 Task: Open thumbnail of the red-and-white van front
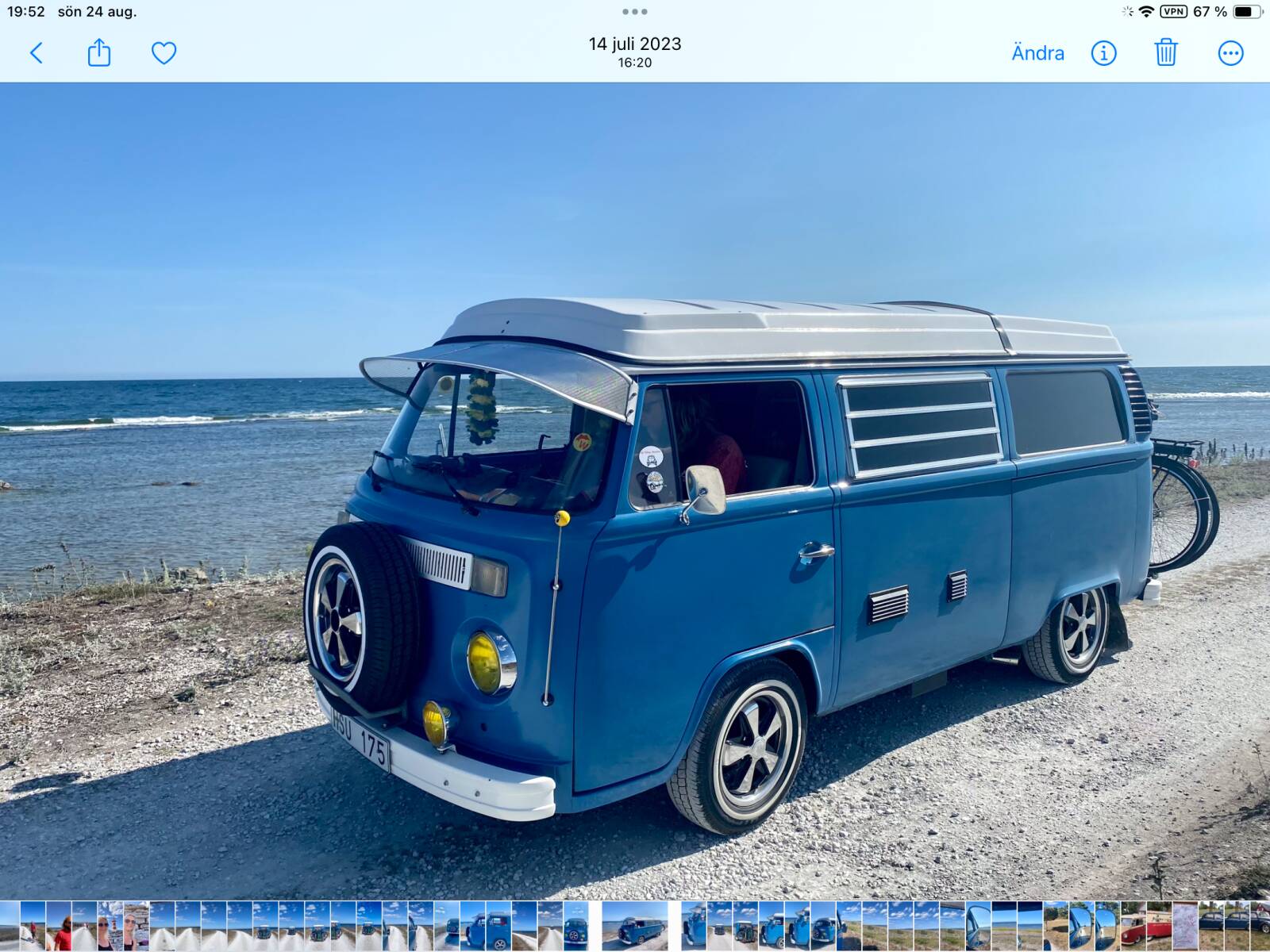1133,926
